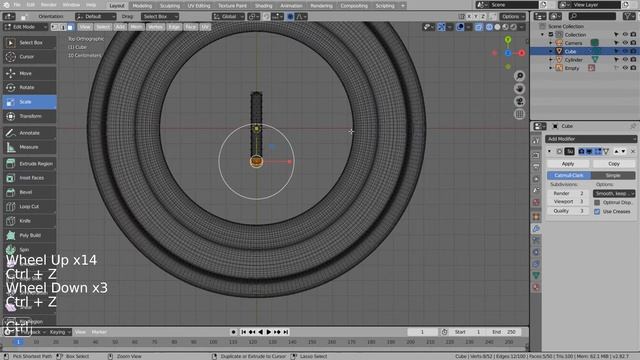Open Global transform orientation dropdown
The image size is (640, 360).
[228, 17]
